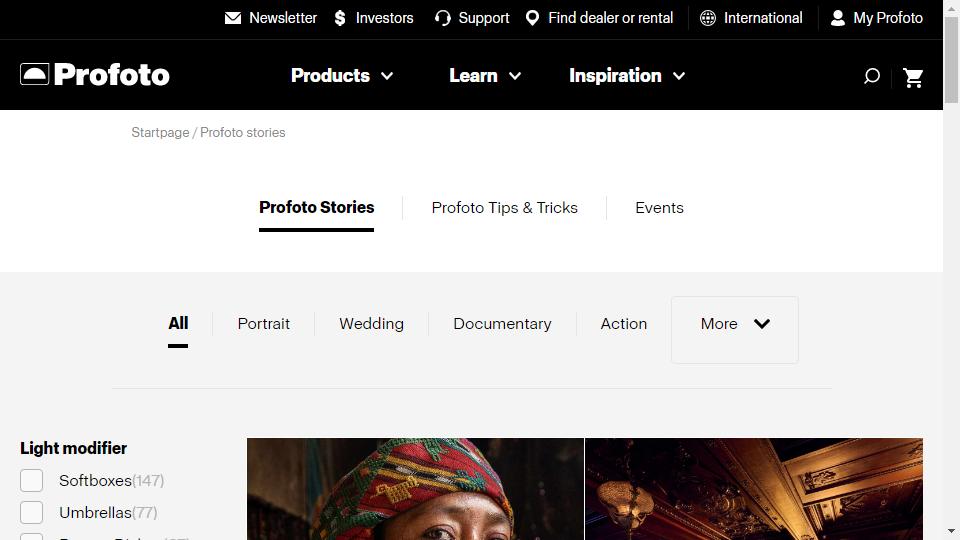Switch to Profoto Stories tab
The height and width of the screenshot is (540, 960).
[x=317, y=208]
